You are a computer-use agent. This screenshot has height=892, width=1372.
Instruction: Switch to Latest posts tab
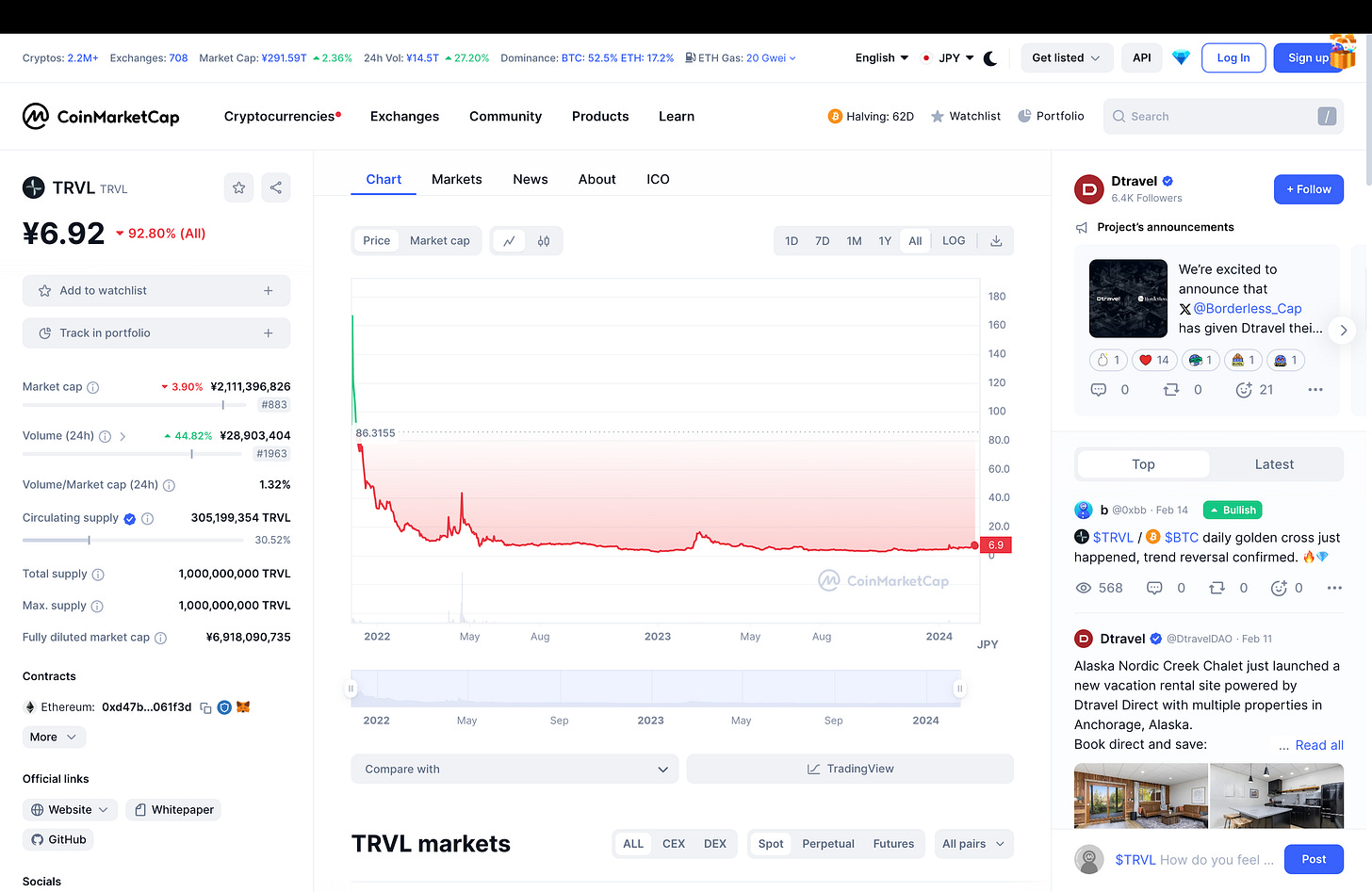pos(1274,464)
